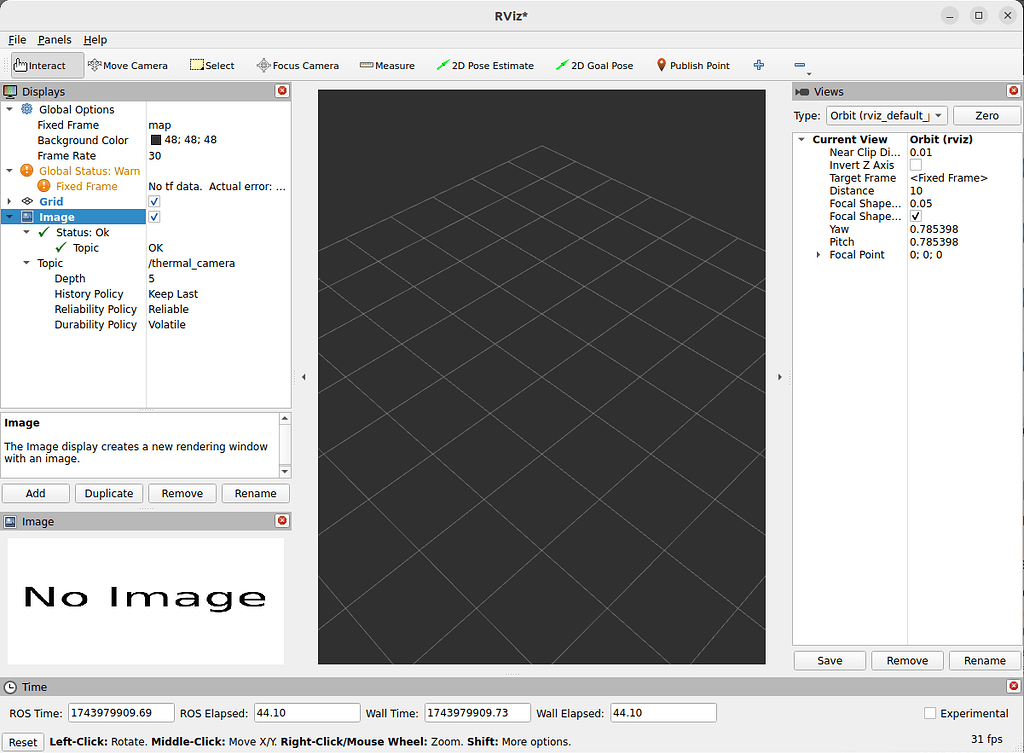Image resolution: width=1024 pixels, height=753 pixels.
Task: Disable the Grid display checkbox
Action: (155, 201)
